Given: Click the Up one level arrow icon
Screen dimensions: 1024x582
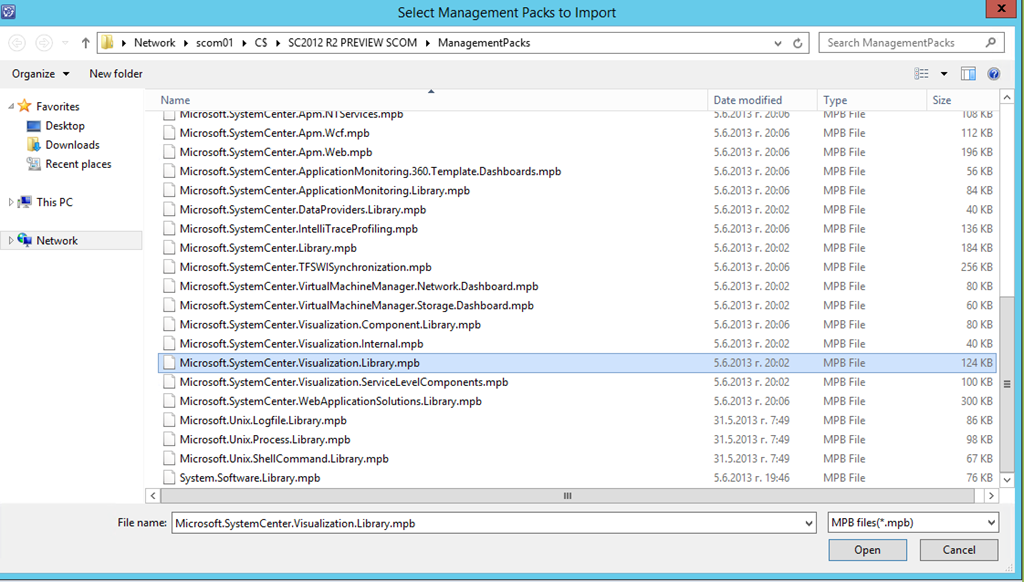Looking at the screenshot, I should pos(85,43).
